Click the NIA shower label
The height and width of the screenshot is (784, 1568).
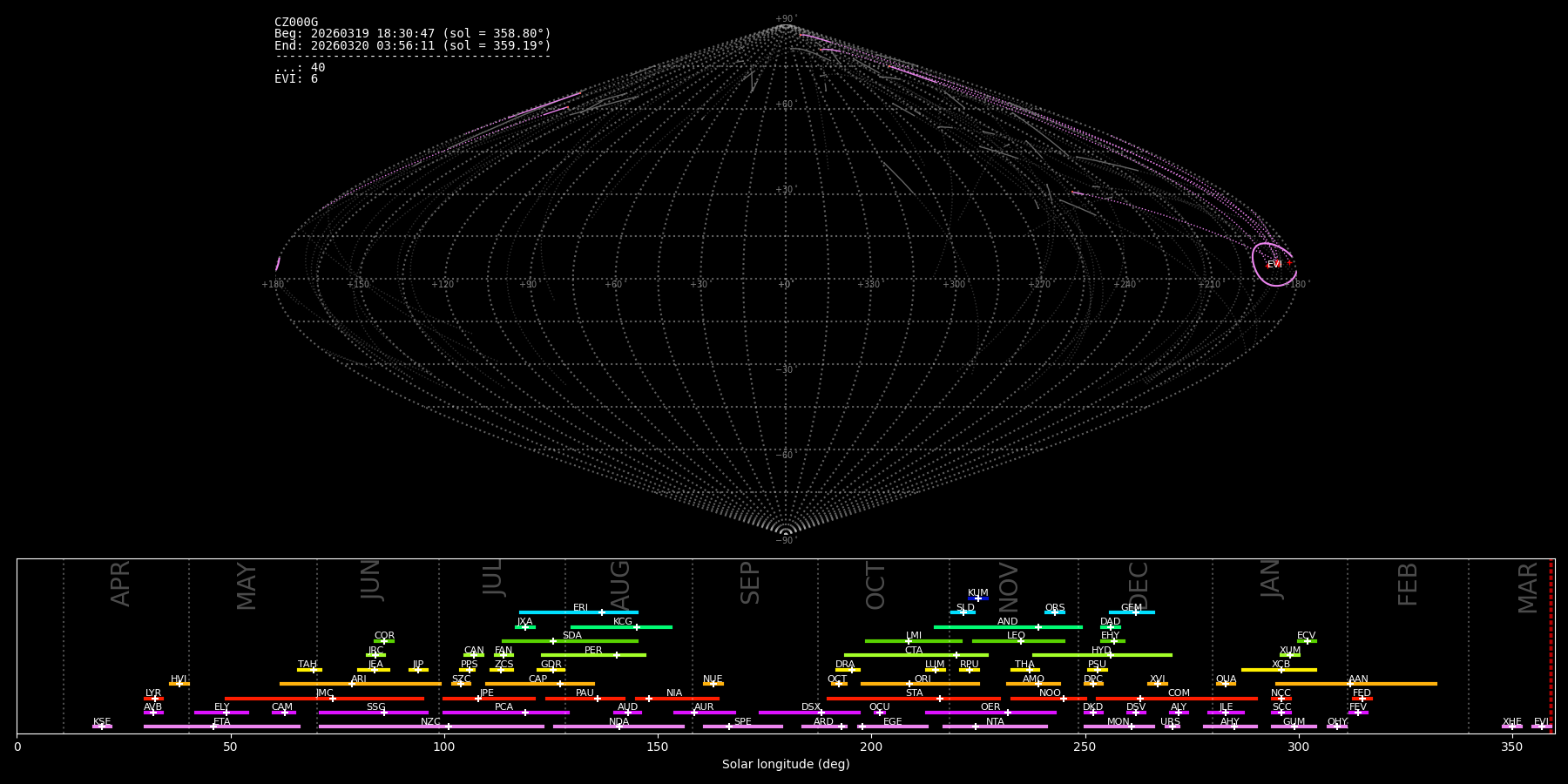674,693
